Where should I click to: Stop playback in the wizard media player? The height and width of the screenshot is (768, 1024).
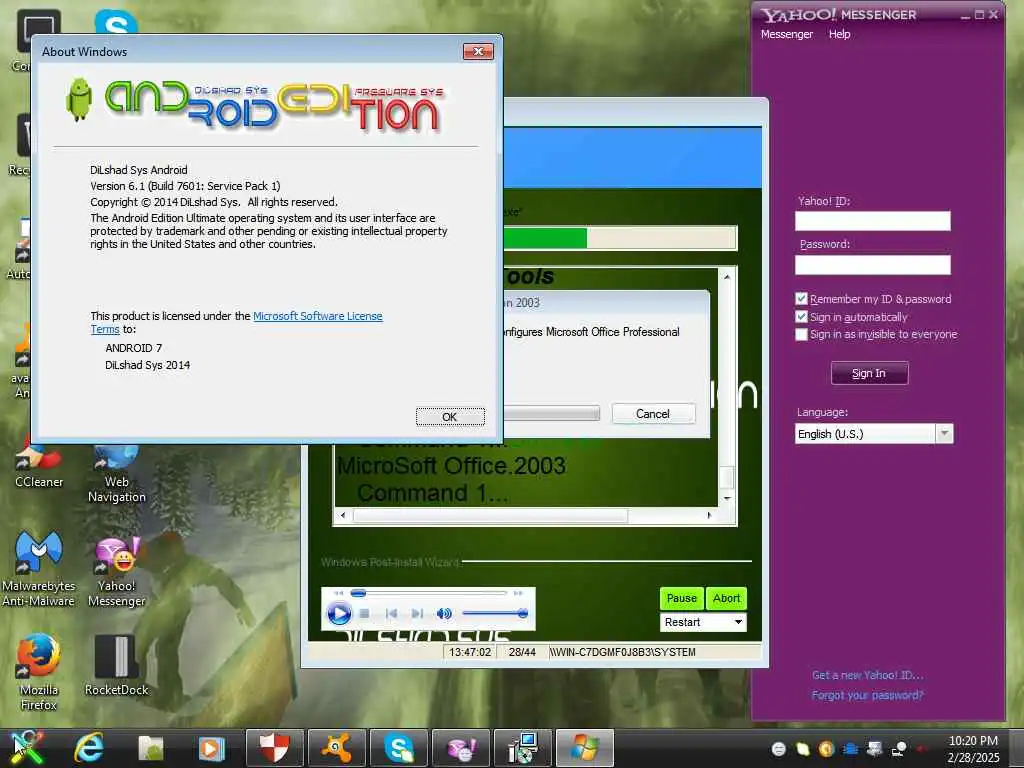click(x=365, y=613)
